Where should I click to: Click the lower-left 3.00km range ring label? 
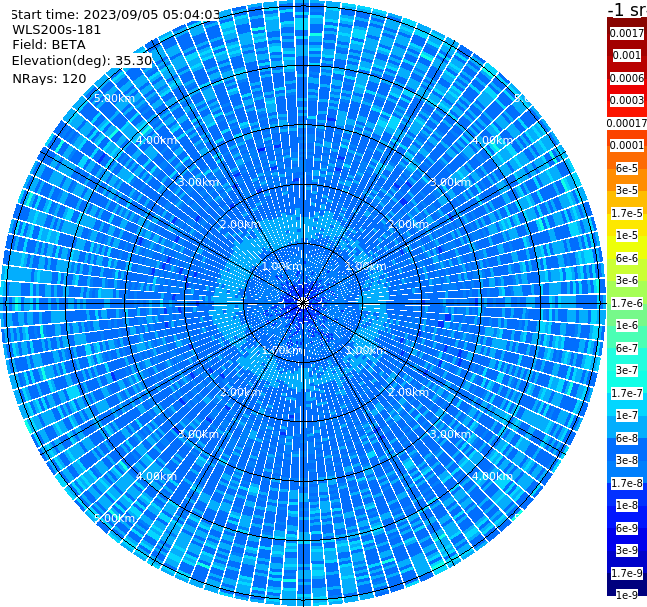(198, 434)
